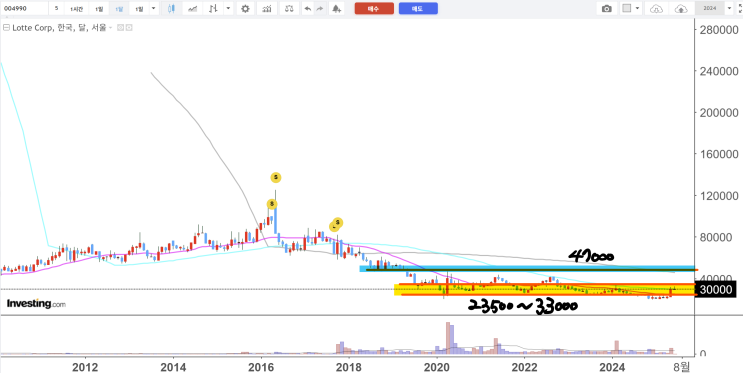This screenshot has height=373, width=743.
Task: Click the blue 매도 sell button
Action: 418,9
